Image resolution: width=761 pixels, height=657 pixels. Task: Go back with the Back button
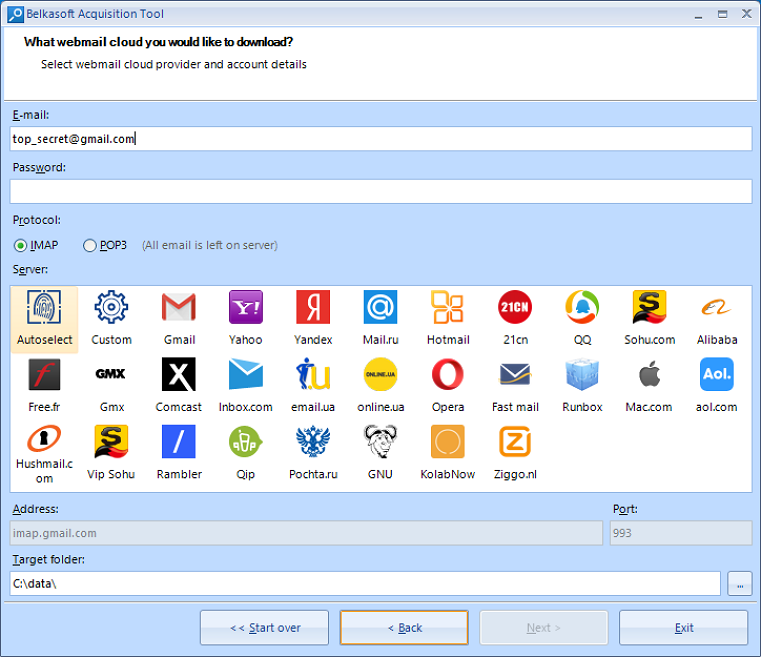(404, 627)
